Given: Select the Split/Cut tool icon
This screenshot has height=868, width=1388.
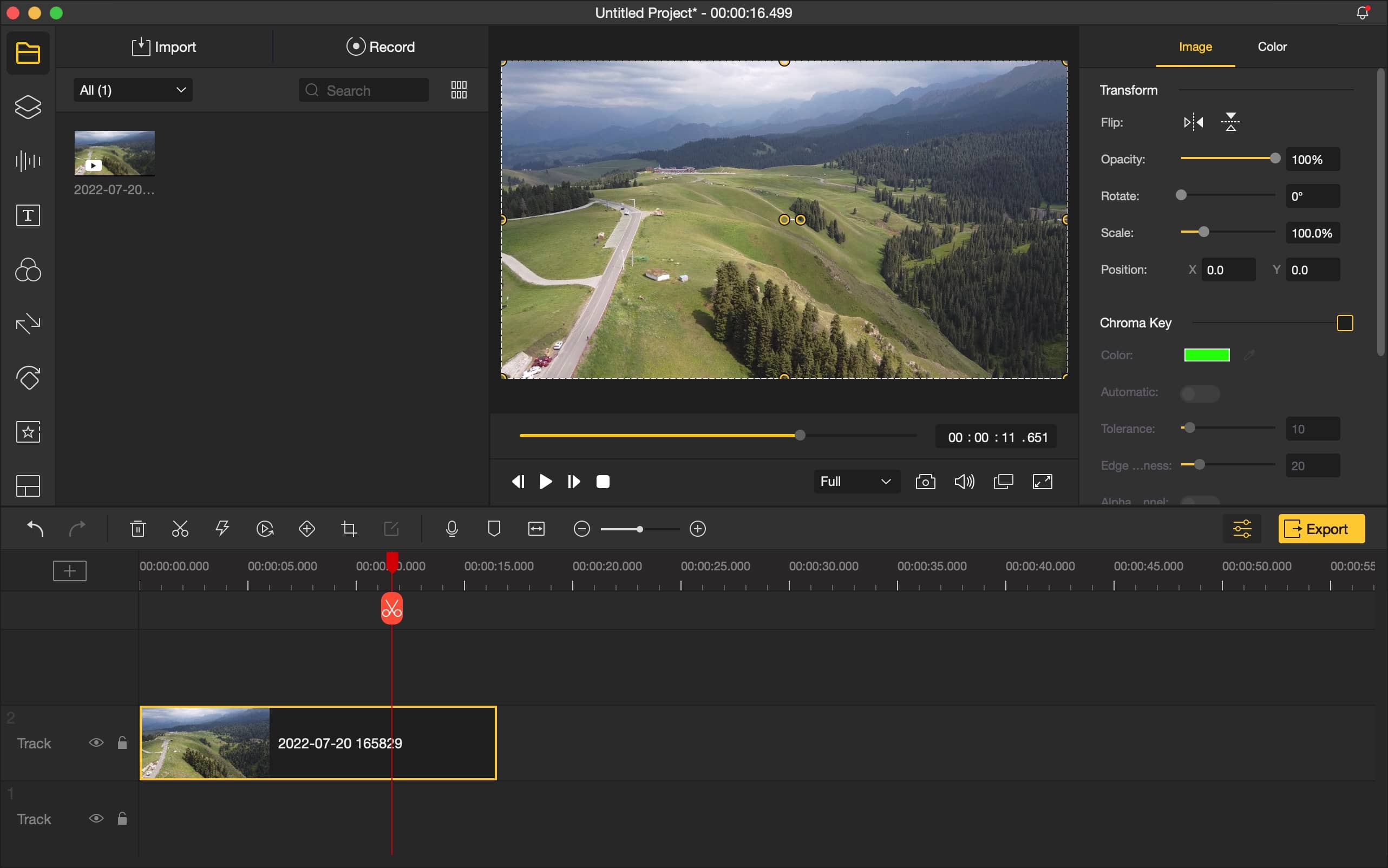Looking at the screenshot, I should click(x=179, y=528).
